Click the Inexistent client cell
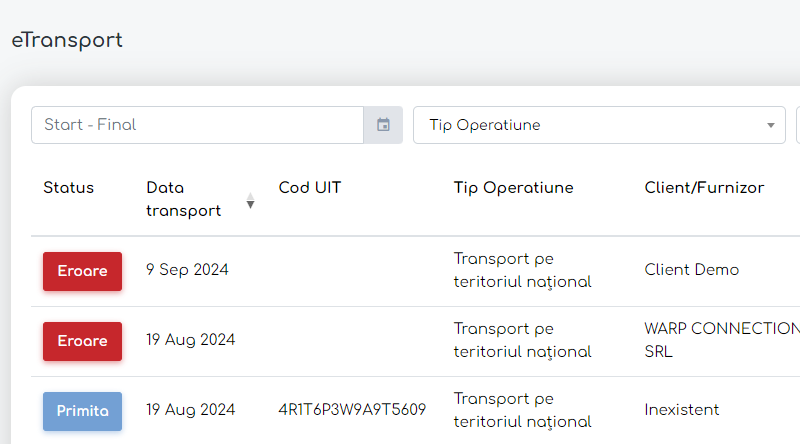The width and height of the screenshot is (800, 444). [x=682, y=410]
